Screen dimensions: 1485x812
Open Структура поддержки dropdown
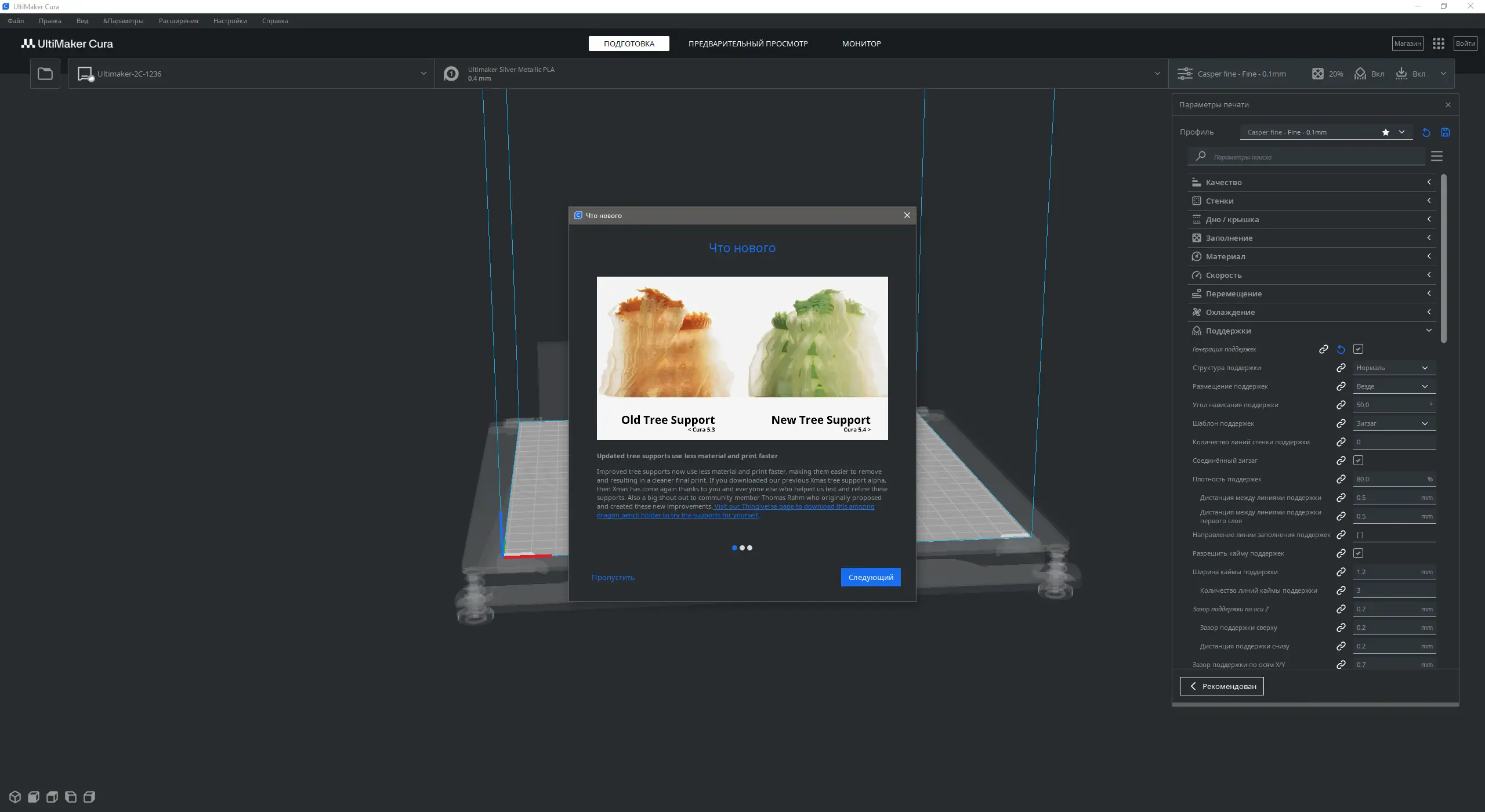tap(1393, 368)
